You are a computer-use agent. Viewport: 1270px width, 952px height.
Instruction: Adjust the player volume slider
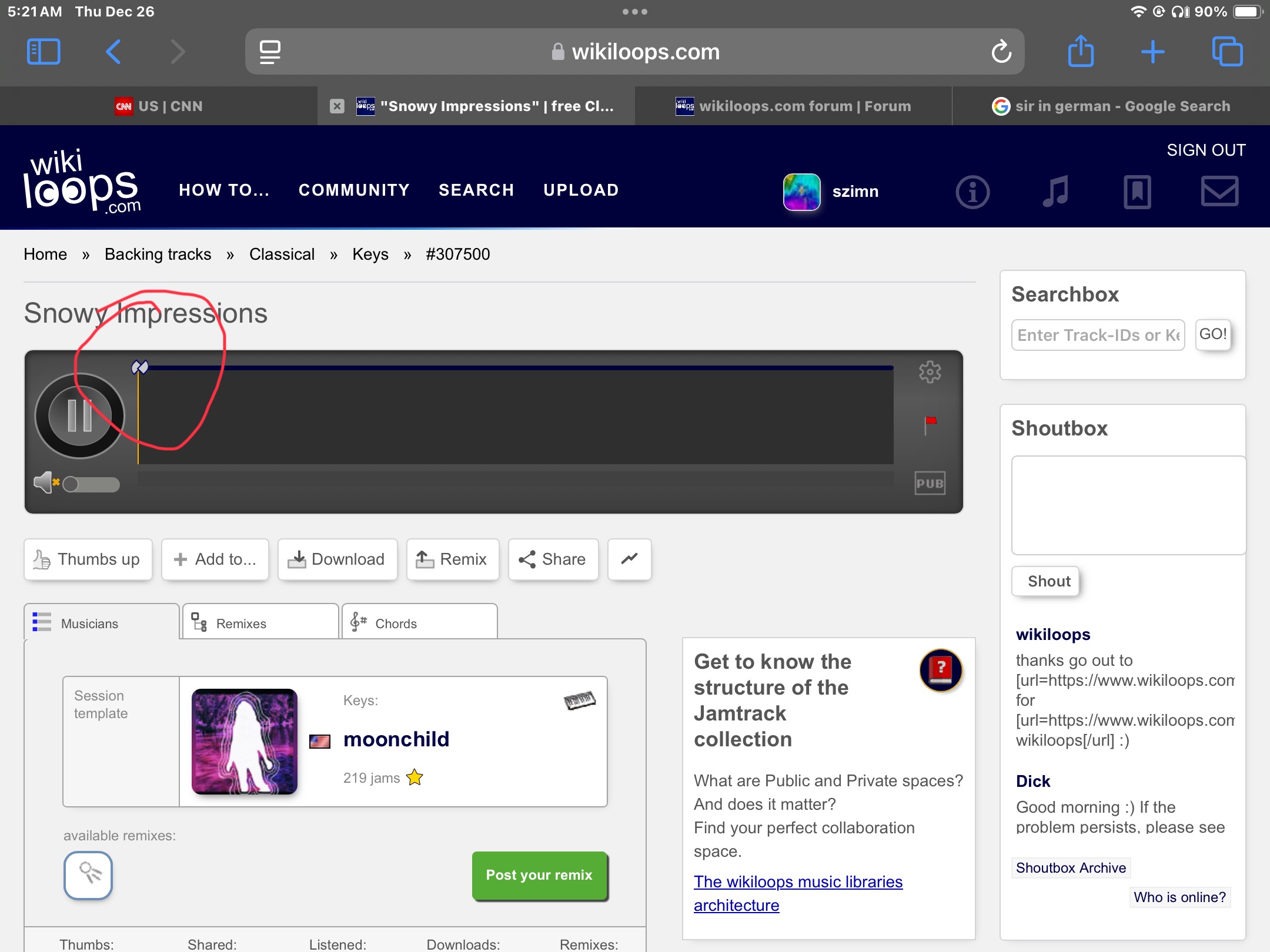(x=91, y=484)
